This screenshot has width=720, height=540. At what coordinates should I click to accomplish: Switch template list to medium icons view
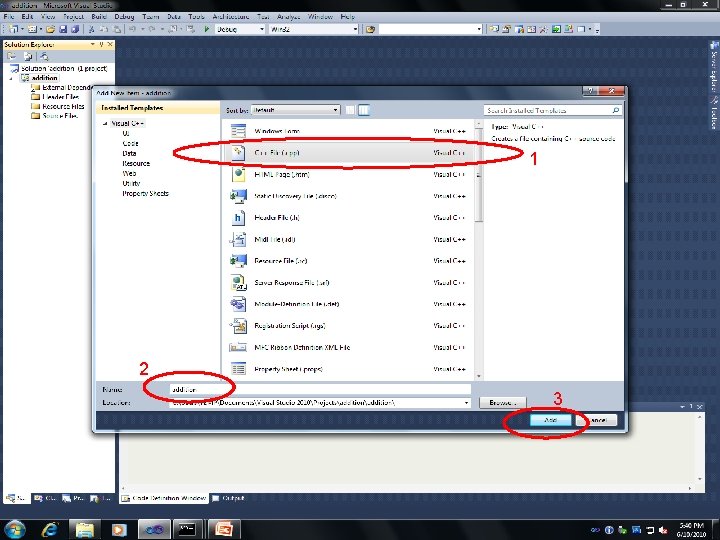coord(364,110)
